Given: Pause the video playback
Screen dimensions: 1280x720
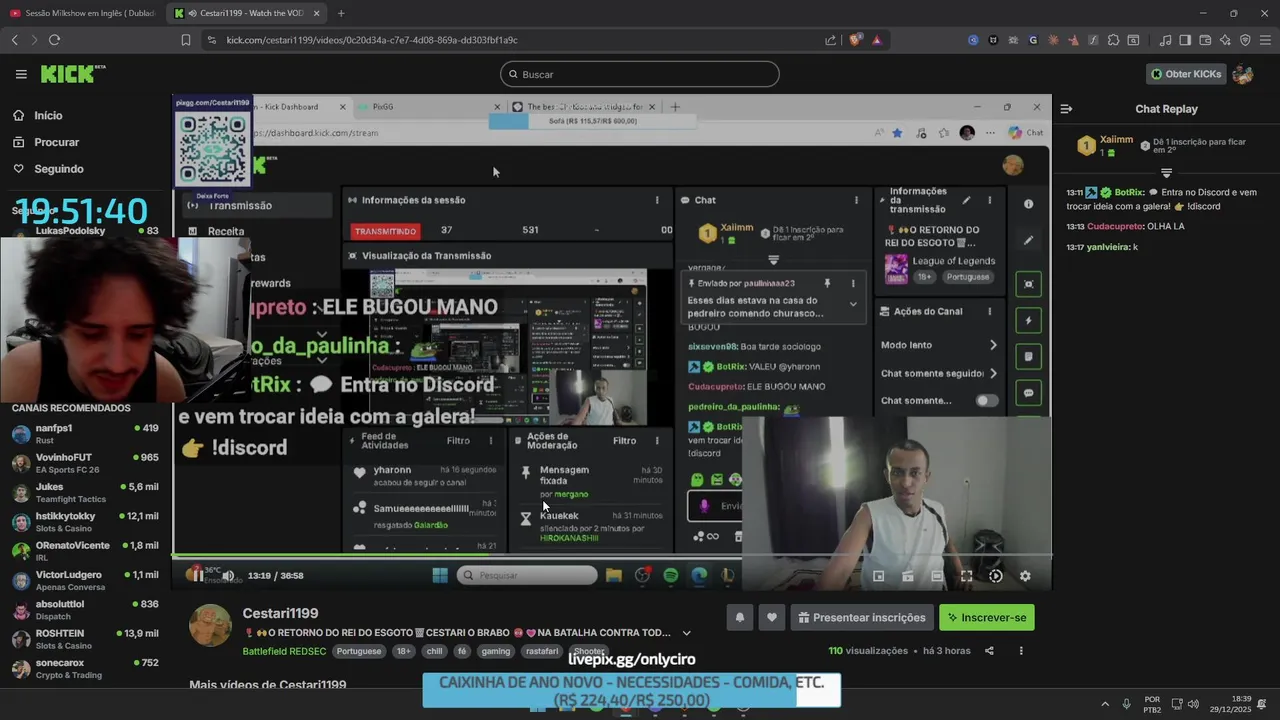Looking at the screenshot, I should tap(198, 575).
